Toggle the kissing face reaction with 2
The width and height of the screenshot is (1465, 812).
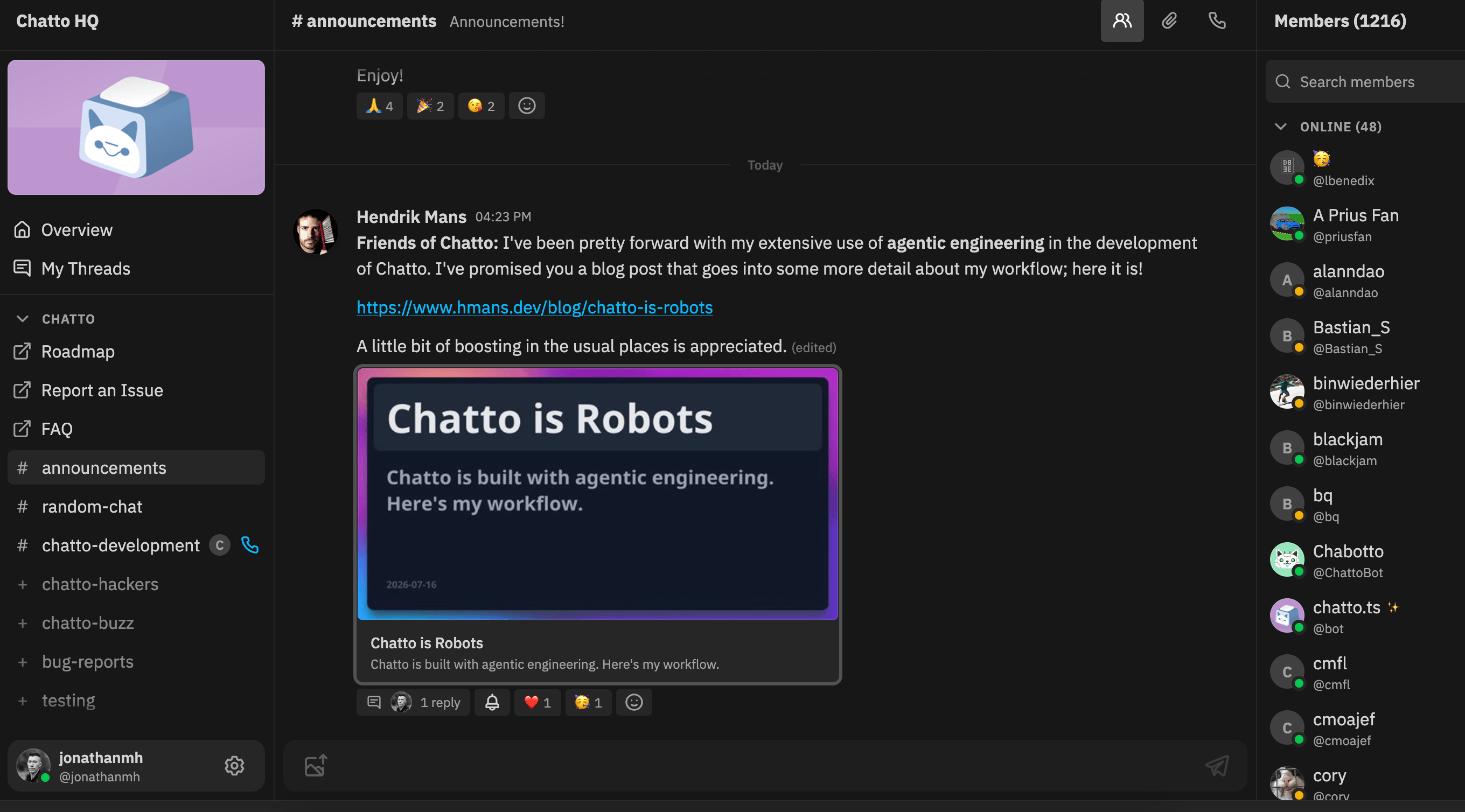[481, 106]
